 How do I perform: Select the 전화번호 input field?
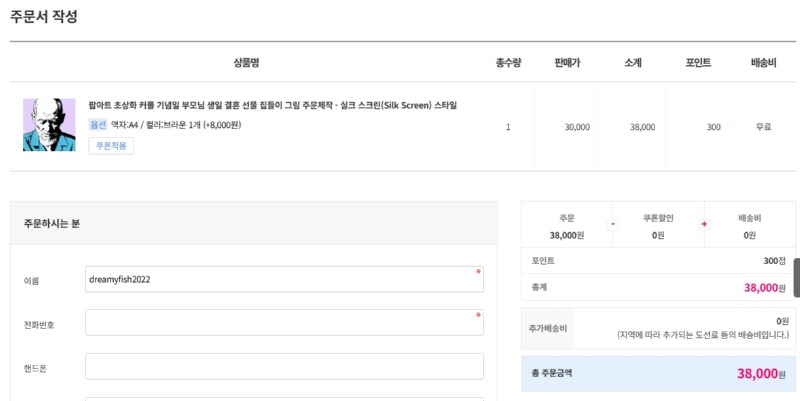pos(284,322)
